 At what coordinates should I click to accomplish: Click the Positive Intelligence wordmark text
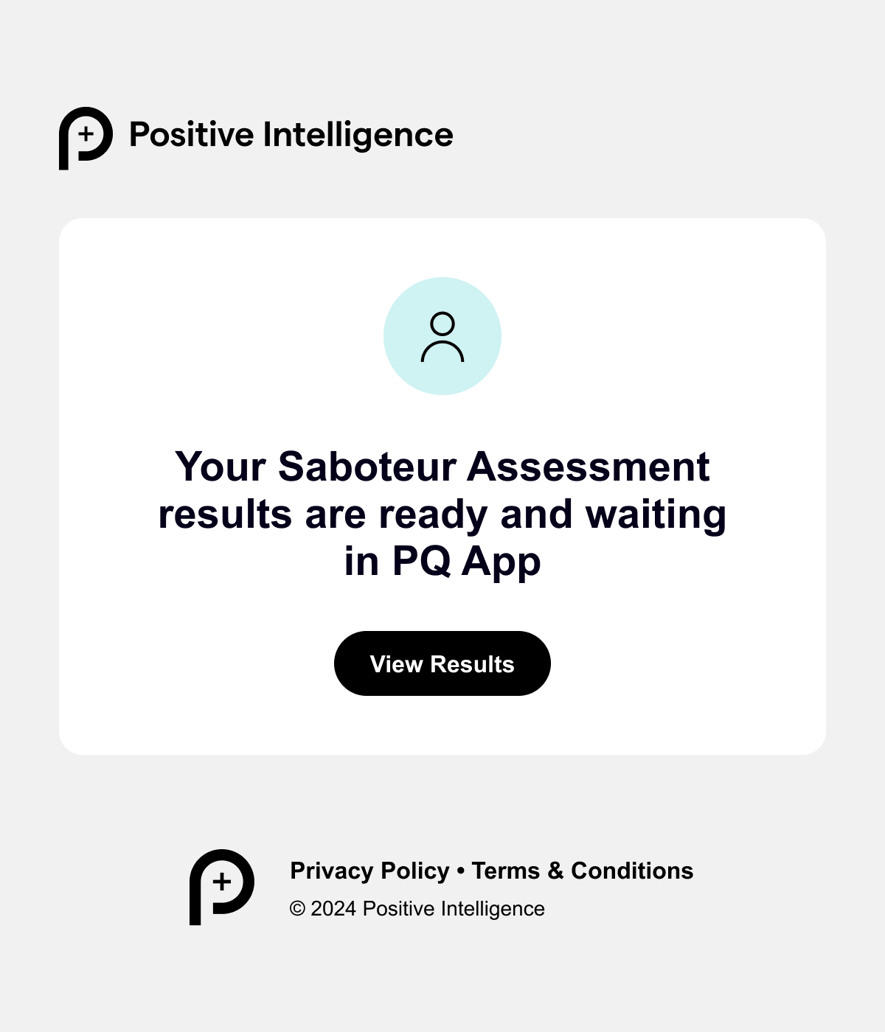[x=291, y=136]
